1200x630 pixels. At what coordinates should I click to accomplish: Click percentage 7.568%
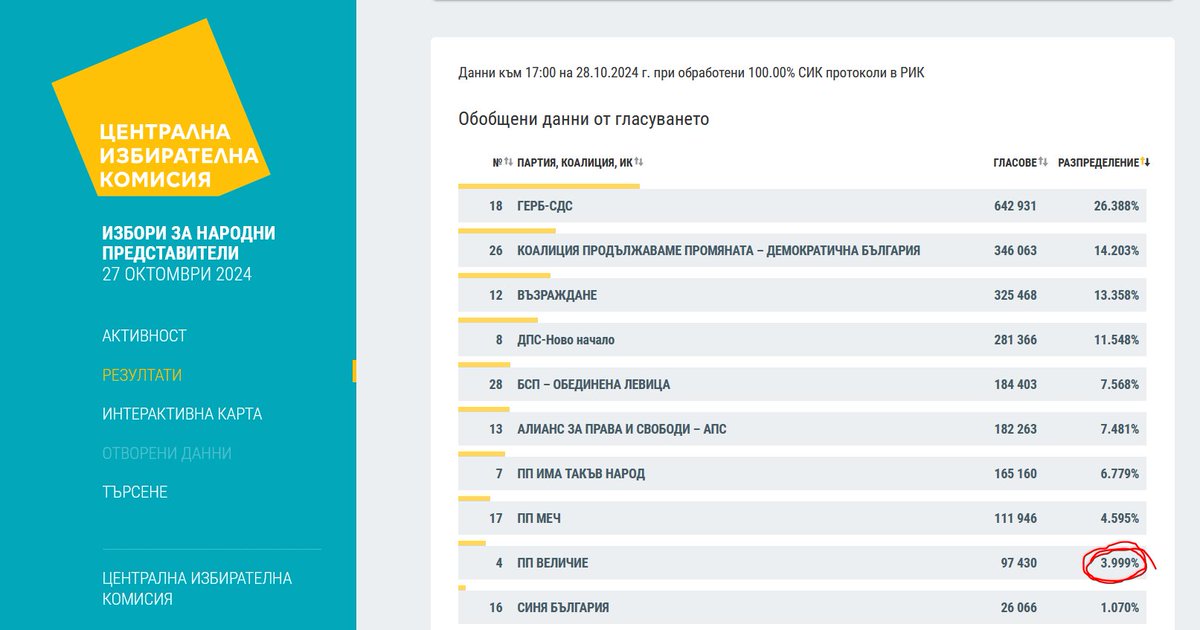pos(1120,385)
